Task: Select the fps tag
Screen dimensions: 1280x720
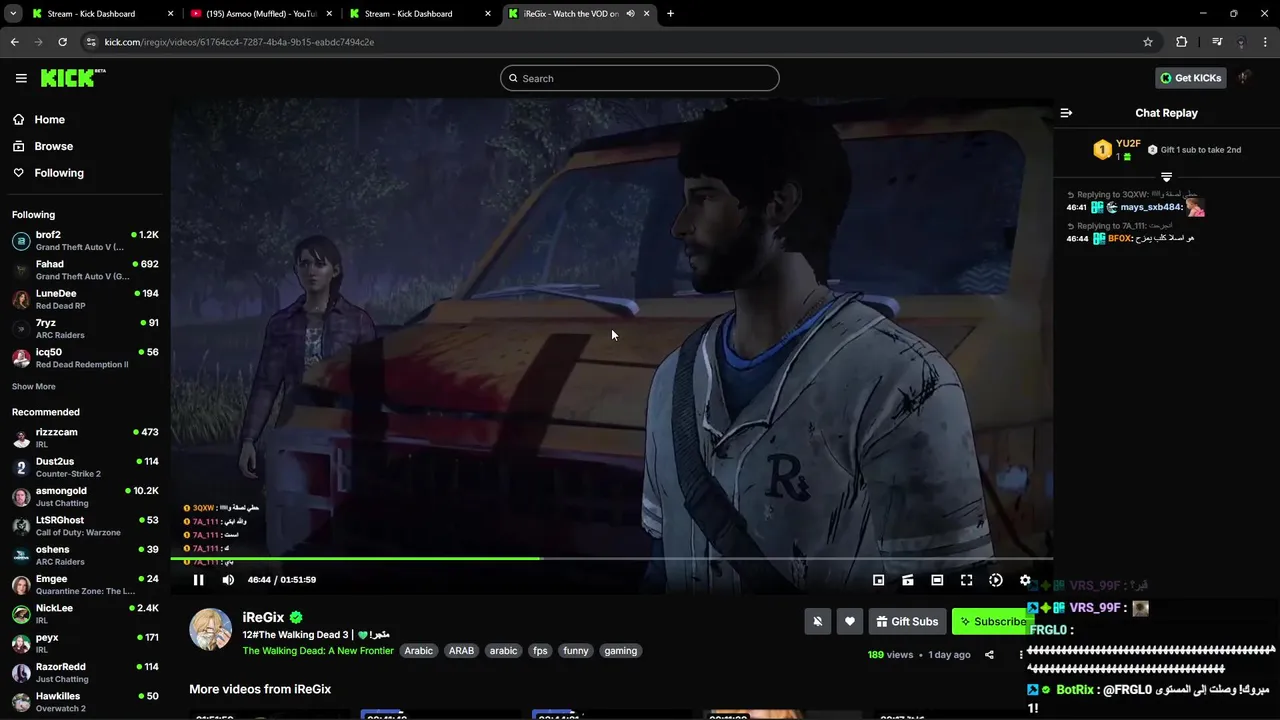Action: click(540, 651)
